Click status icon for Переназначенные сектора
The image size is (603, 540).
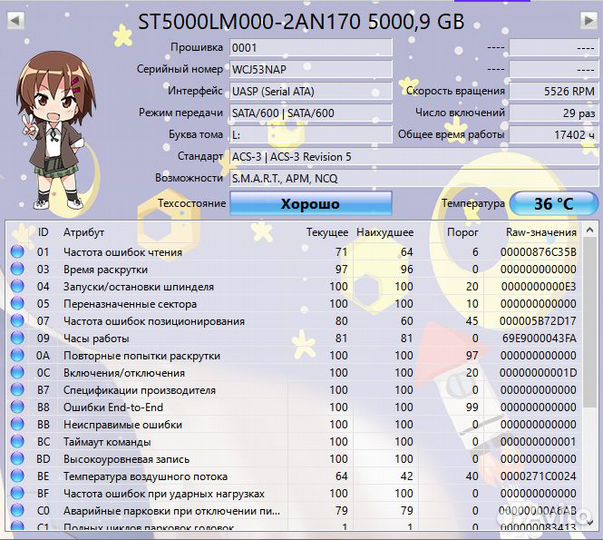click(x=17, y=304)
